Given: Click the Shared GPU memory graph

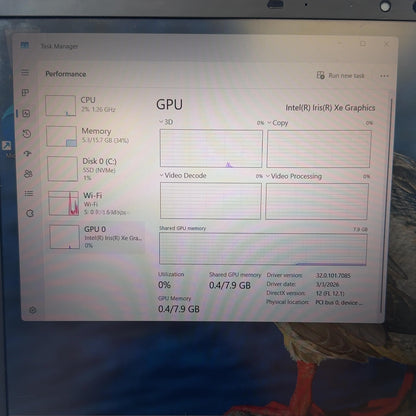Looking at the screenshot, I should tap(263, 249).
